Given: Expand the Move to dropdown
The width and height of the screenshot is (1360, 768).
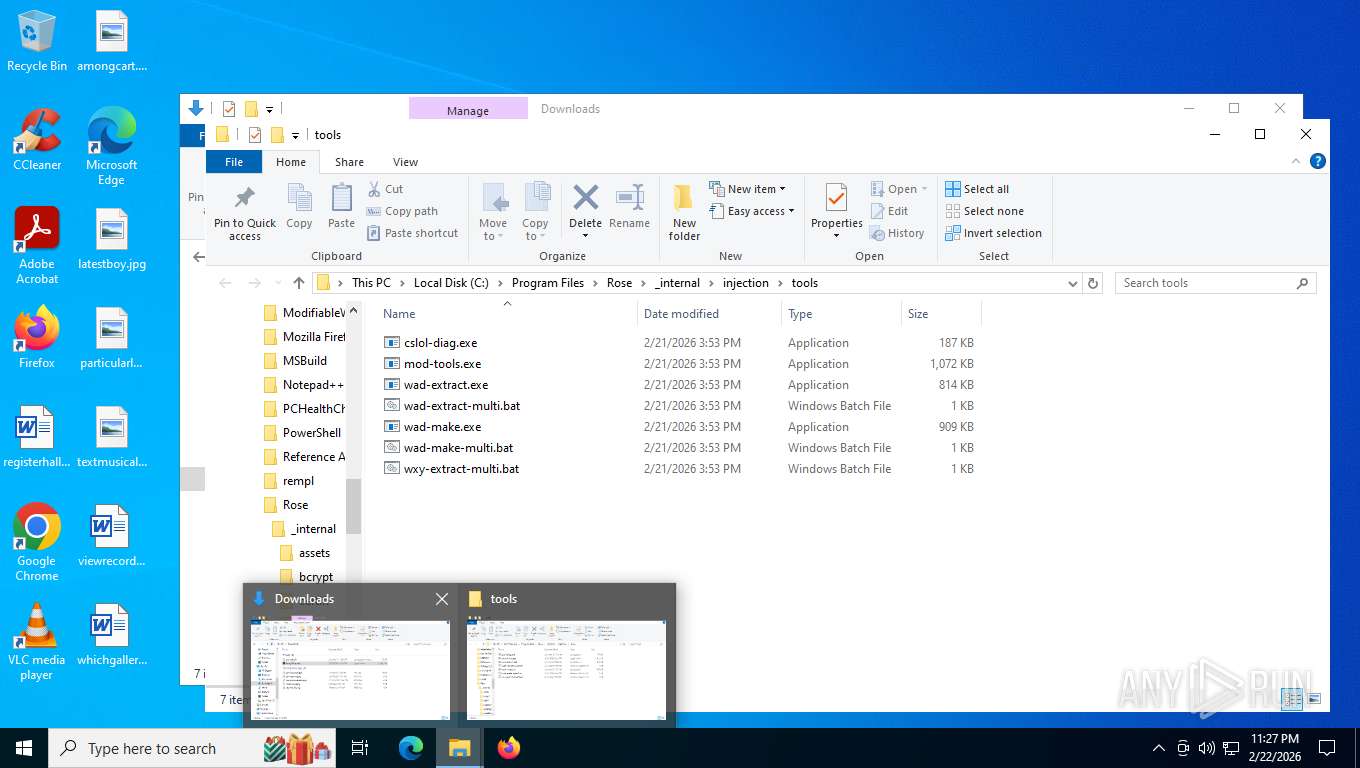Looking at the screenshot, I should [x=492, y=236].
